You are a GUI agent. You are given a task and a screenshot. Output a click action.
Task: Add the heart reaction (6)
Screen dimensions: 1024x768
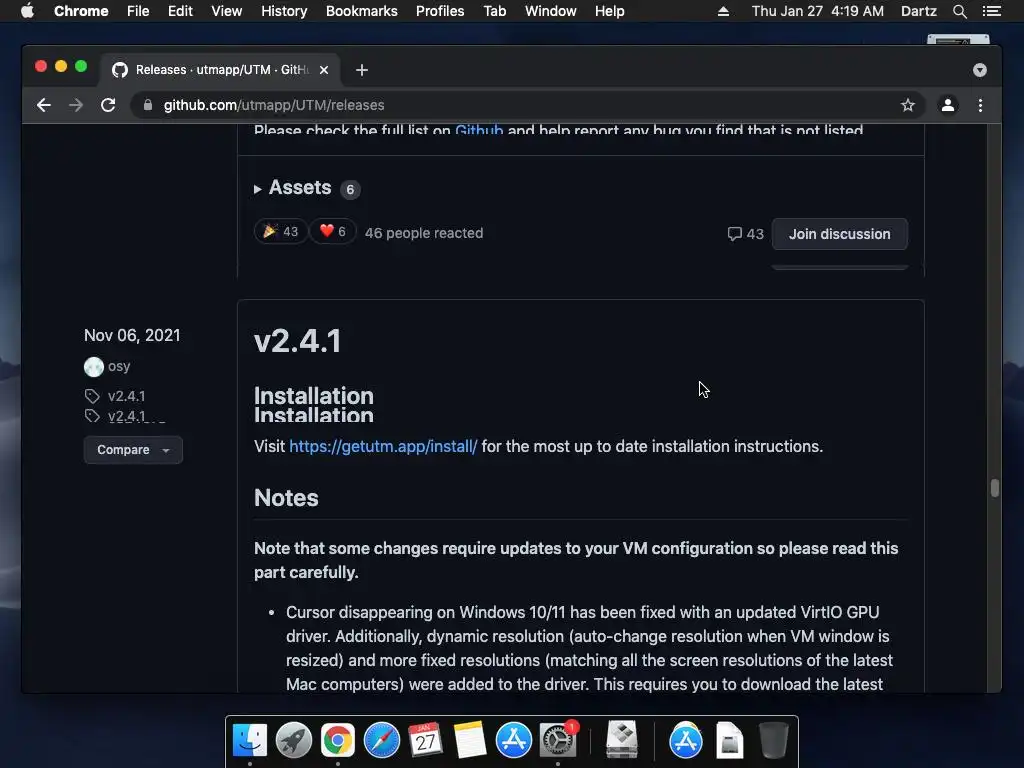[x=332, y=231]
